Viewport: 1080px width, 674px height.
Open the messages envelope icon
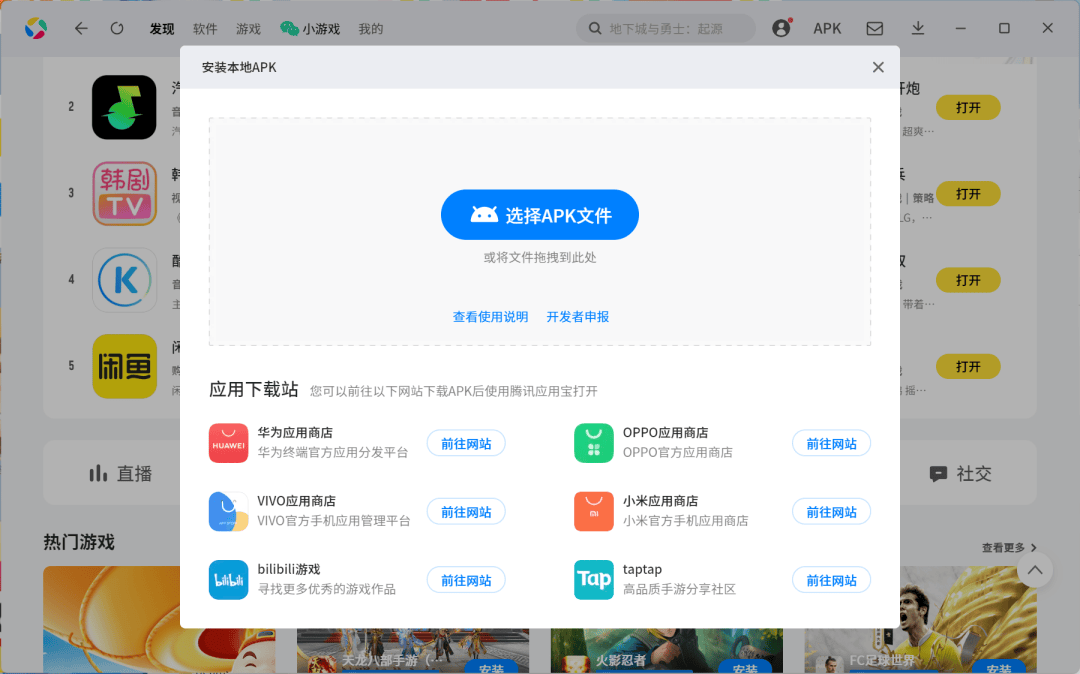click(875, 28)
